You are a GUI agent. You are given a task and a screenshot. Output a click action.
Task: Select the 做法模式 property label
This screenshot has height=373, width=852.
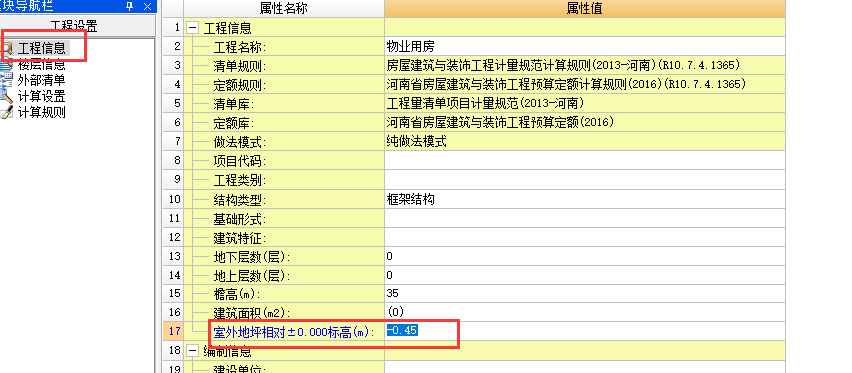tap(240, 142)
